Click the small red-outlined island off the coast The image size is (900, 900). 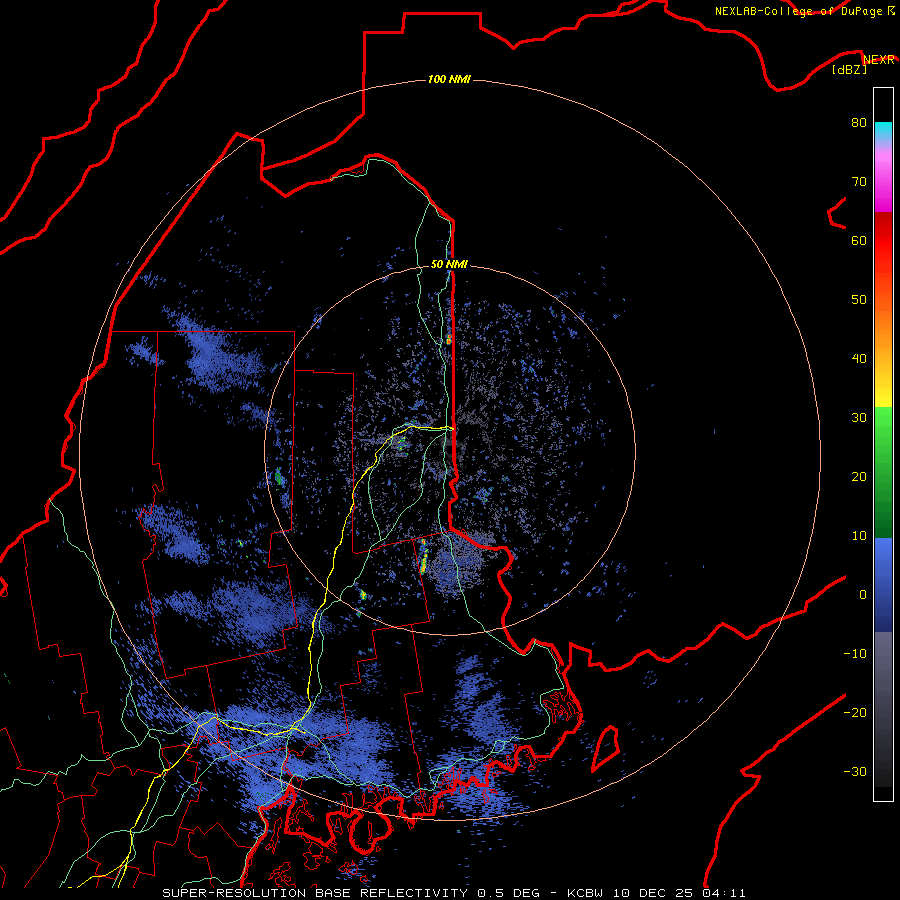click(x=605, y=748)
